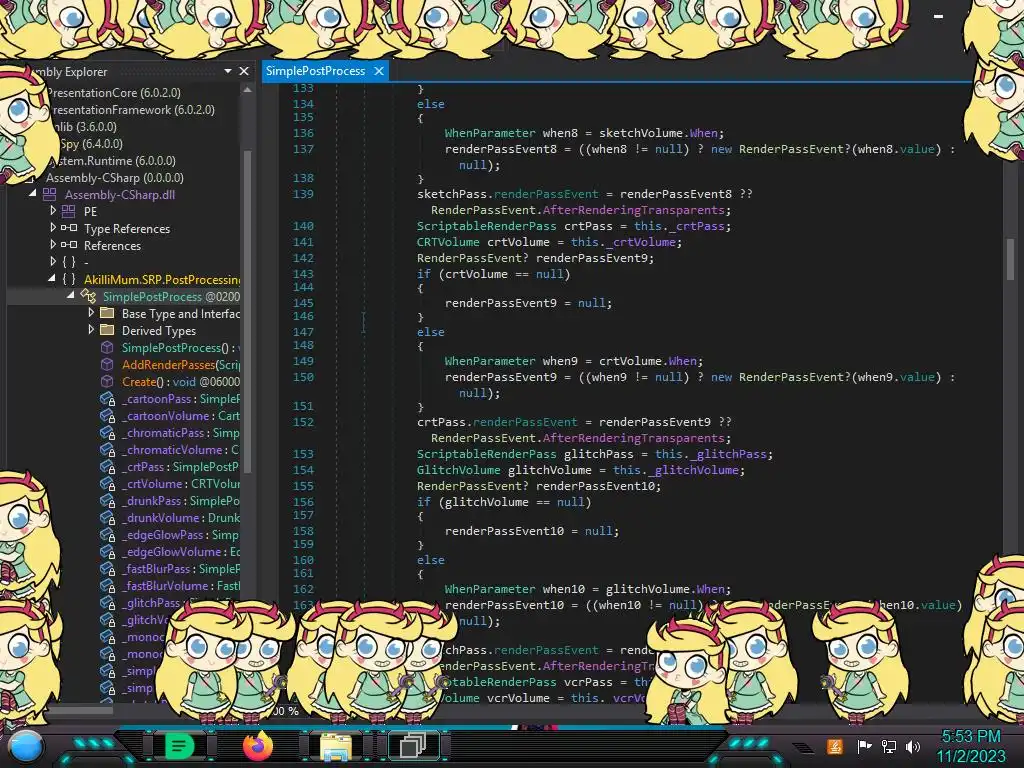This screenshot has height=768, width=1024.
Task: Click the _crtPass reference on line 140
Action: point(697,226)
